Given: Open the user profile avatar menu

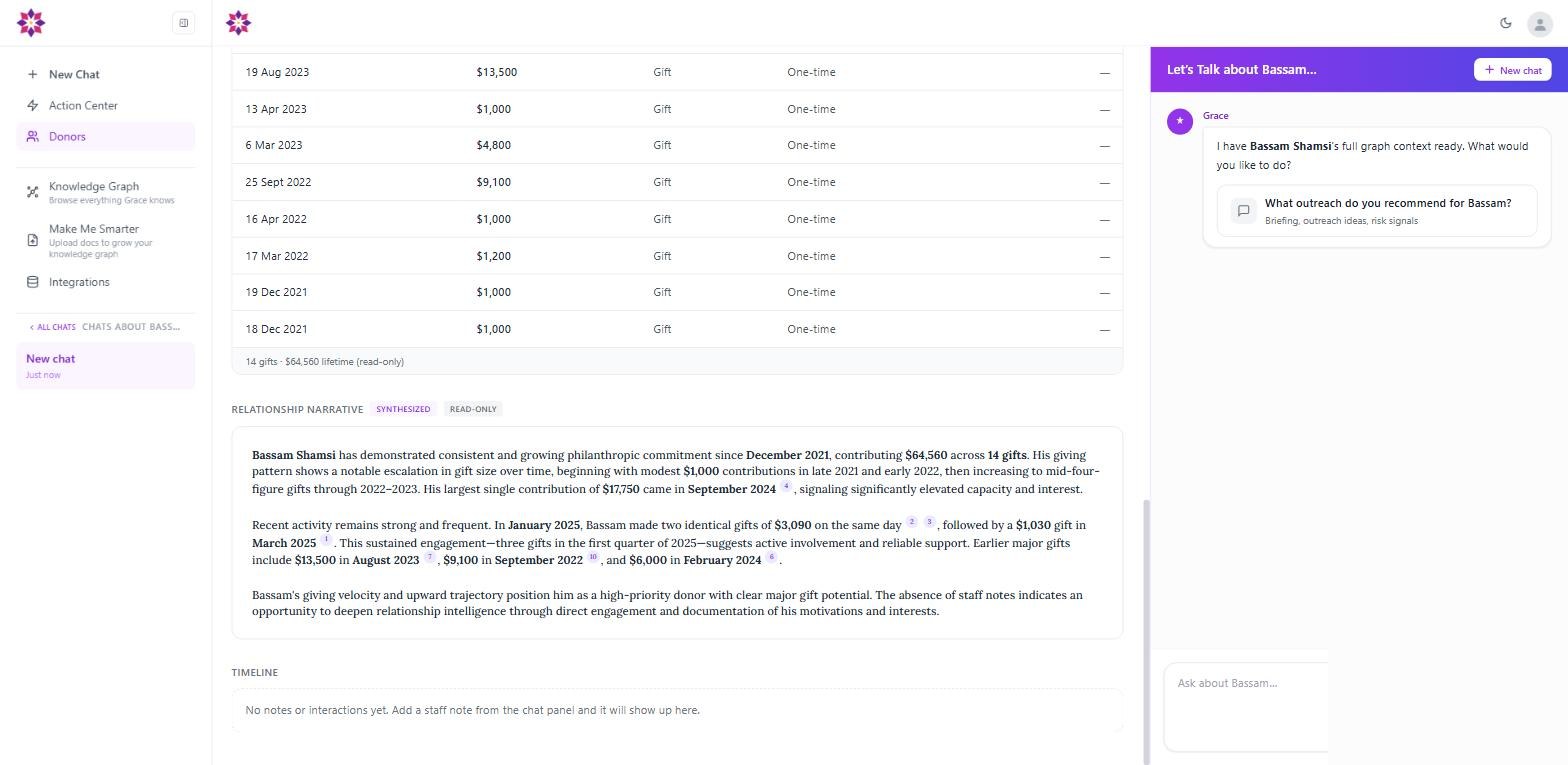Looking at the screenshot, I should tap(1540, 24).
